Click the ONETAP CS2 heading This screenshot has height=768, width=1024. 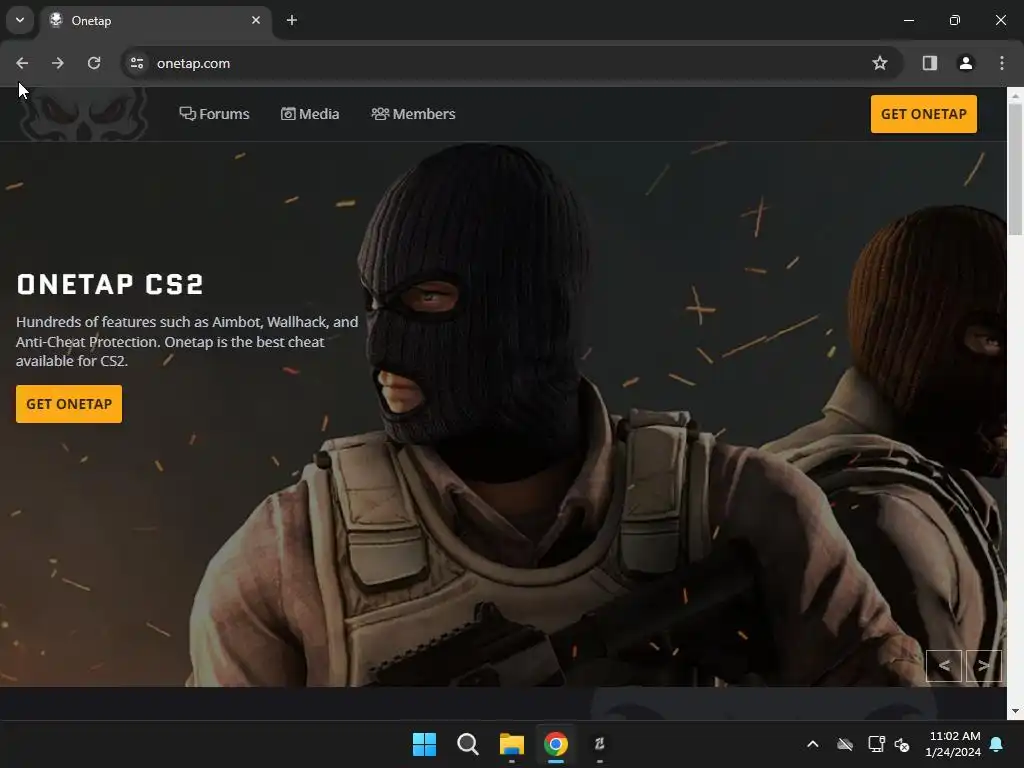[x=110, y=285]
